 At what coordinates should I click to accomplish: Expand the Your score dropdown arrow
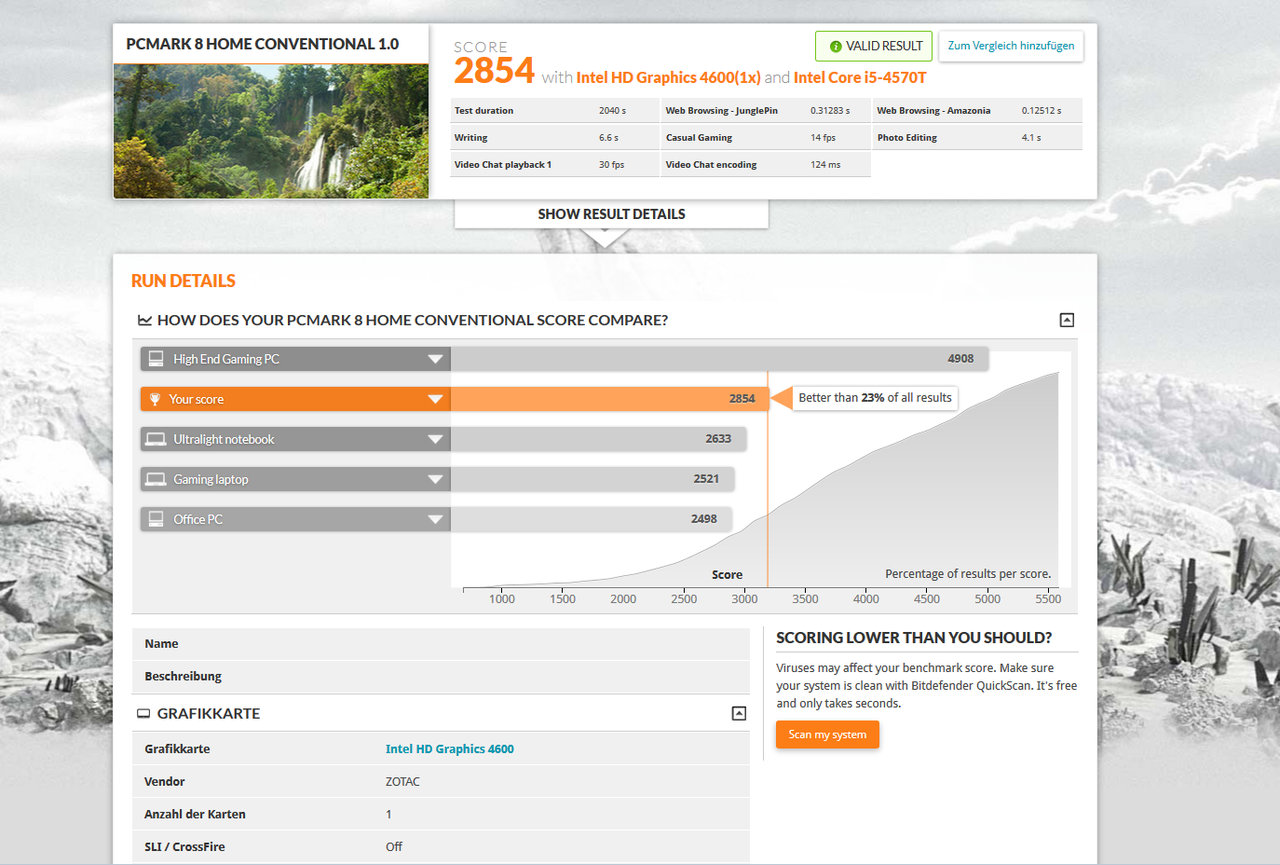[435, 399]
